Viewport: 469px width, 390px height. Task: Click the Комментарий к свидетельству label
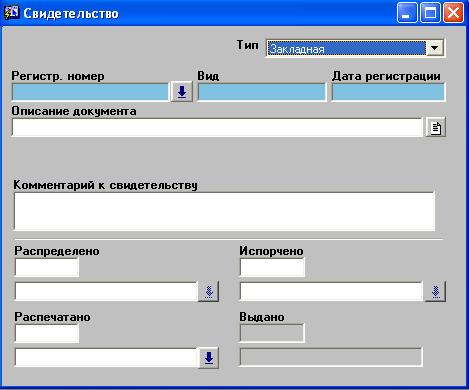coord(105,185)
